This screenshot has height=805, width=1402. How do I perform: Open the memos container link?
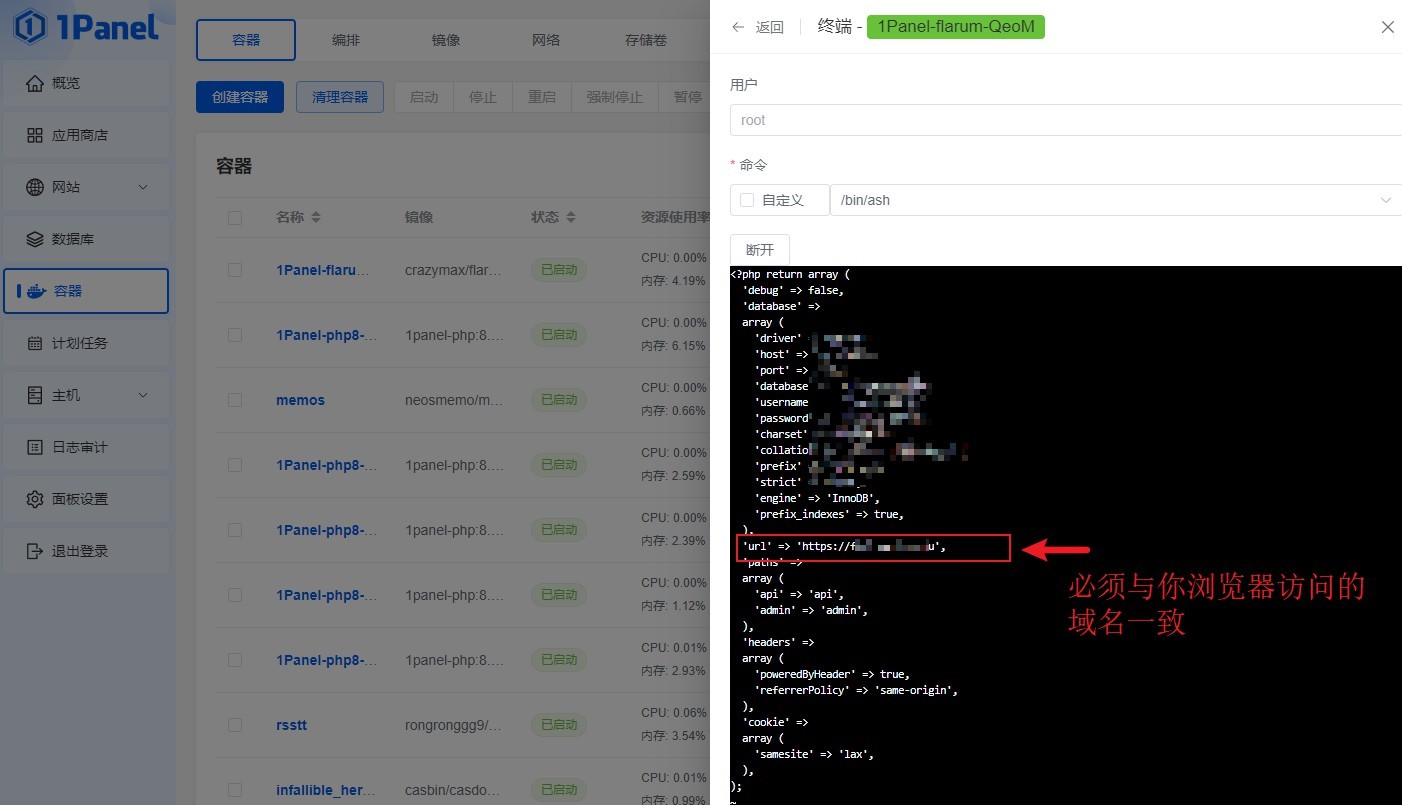300,400
